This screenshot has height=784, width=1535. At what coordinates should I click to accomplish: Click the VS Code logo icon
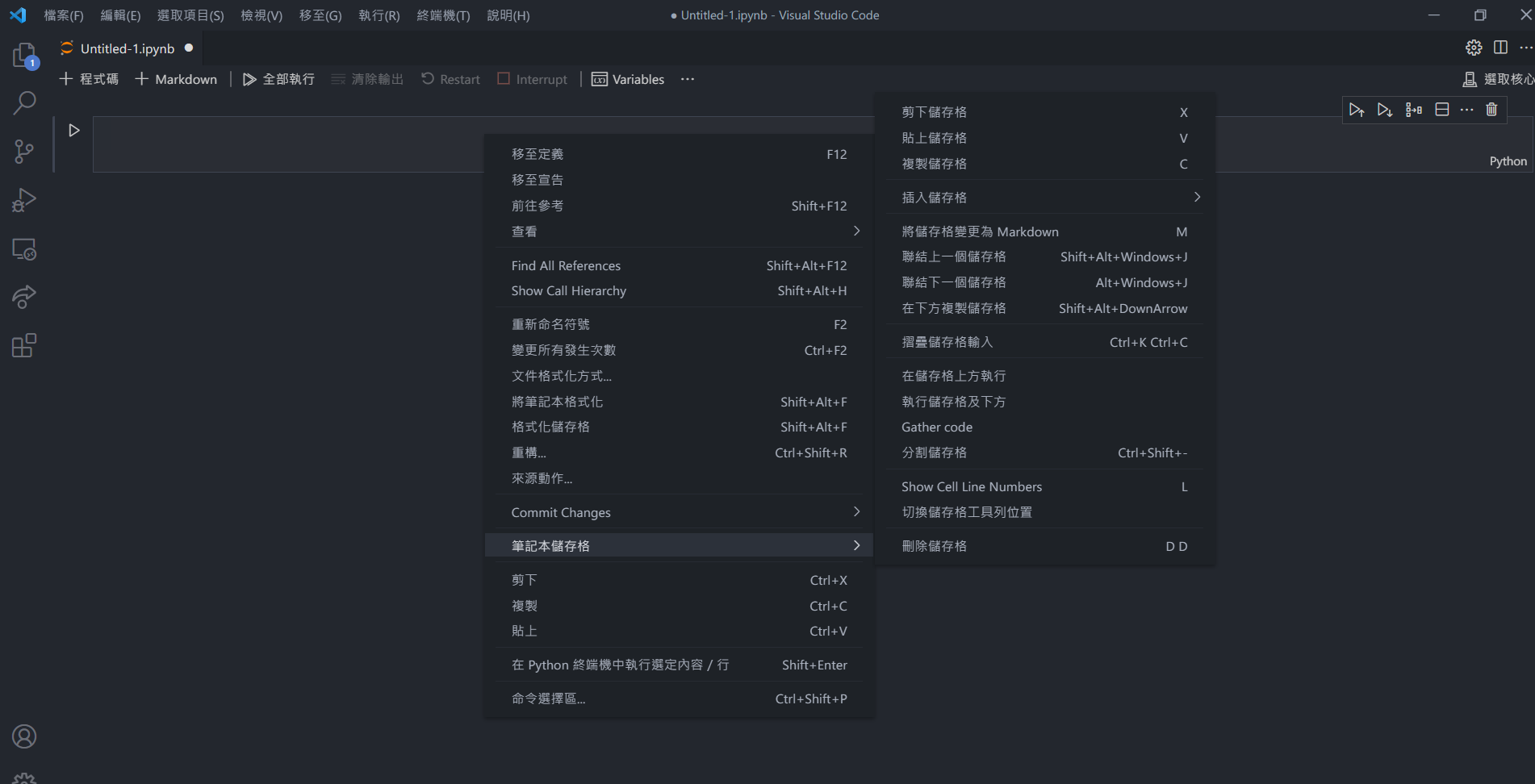pos(18,15)
